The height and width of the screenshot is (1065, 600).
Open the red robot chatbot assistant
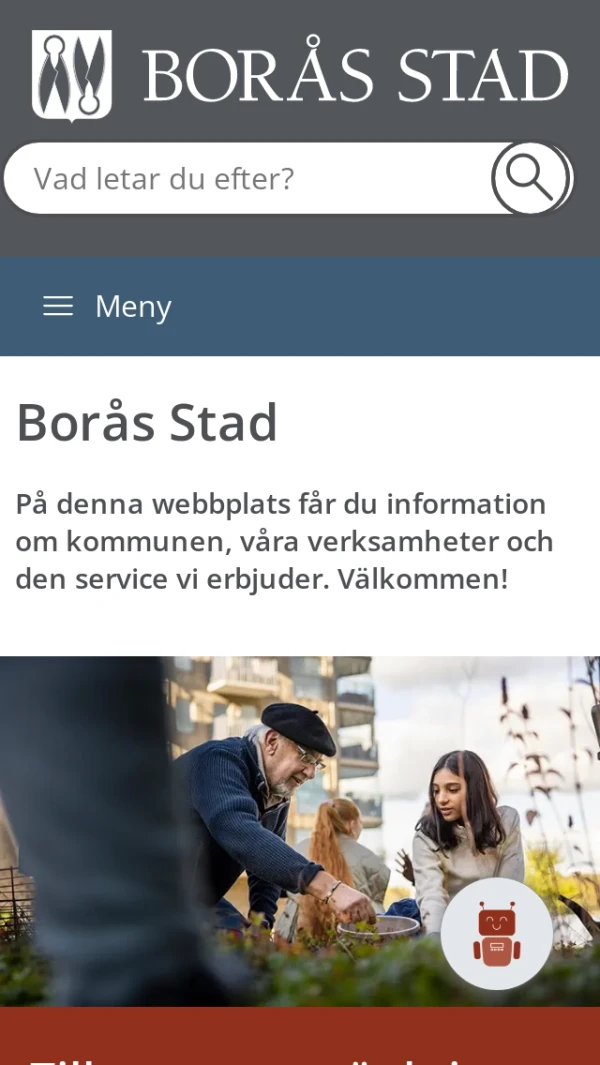click(x=497, y=933)
